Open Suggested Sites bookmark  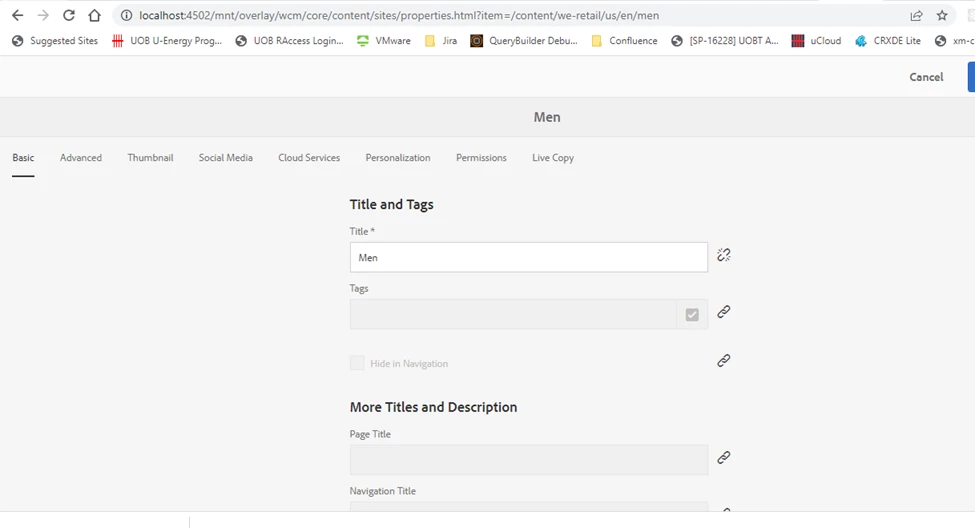[x=55, y=41]
